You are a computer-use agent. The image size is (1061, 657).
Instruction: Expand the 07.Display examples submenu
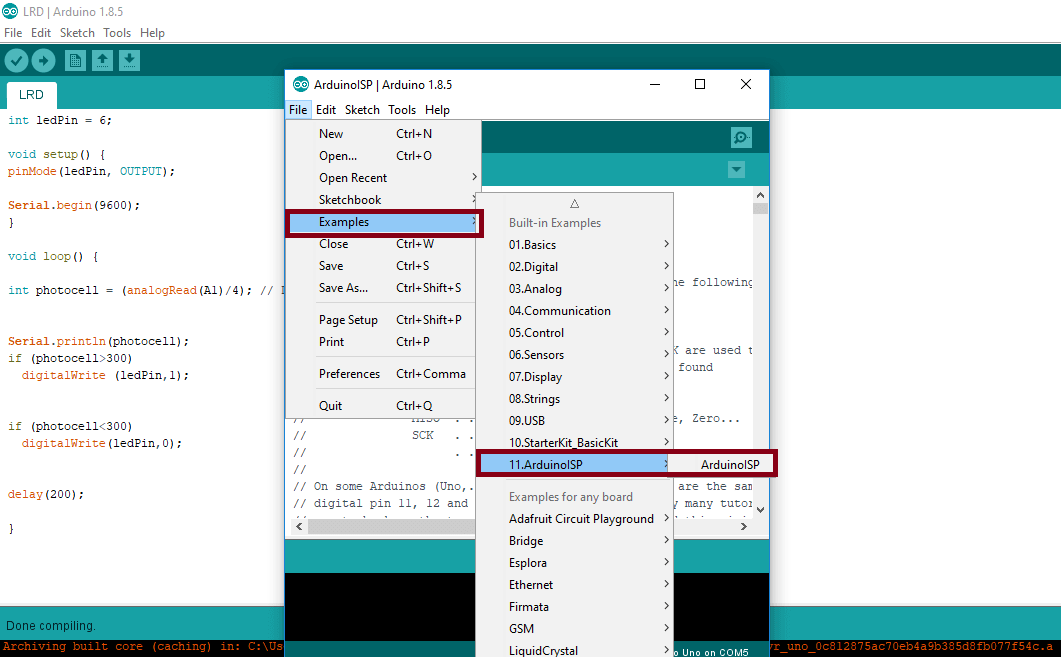574,377
